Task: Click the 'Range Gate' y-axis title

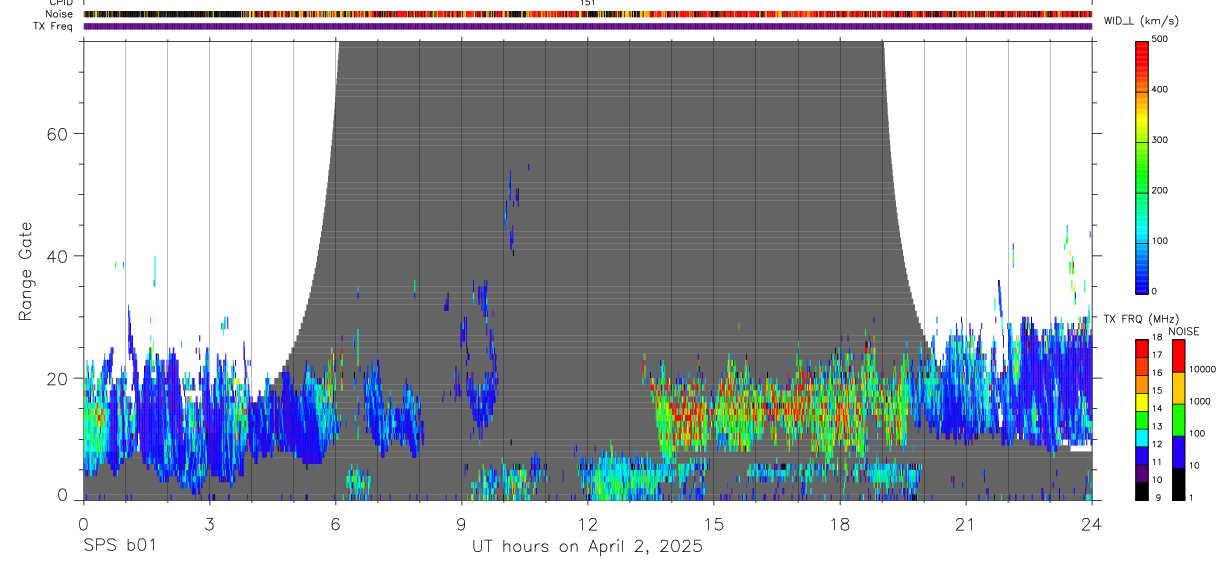Action: click(26, 271)
